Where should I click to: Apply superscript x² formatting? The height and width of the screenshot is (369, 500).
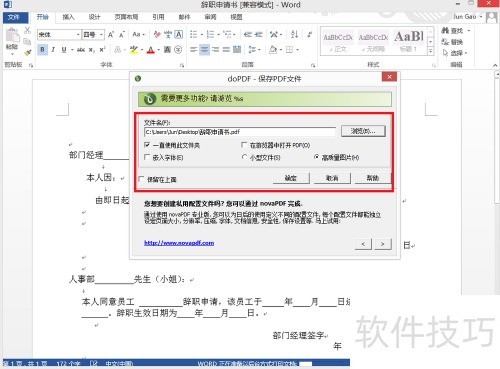coord(103,50)
